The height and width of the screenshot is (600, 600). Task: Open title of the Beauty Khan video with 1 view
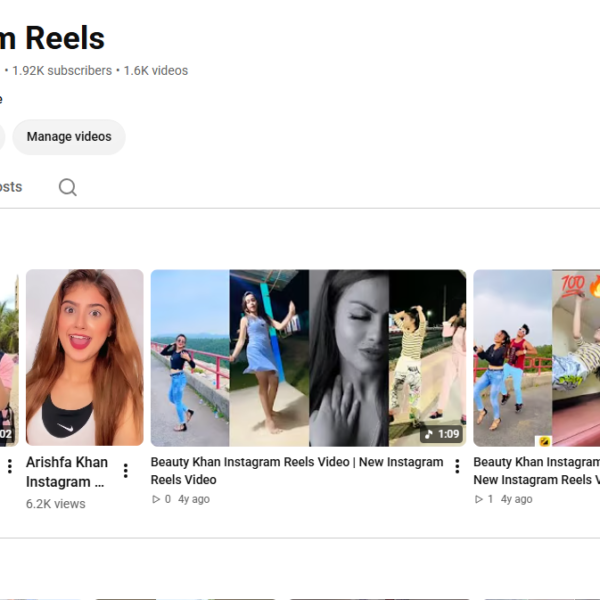pyautogui.click(x=536, y=471)
